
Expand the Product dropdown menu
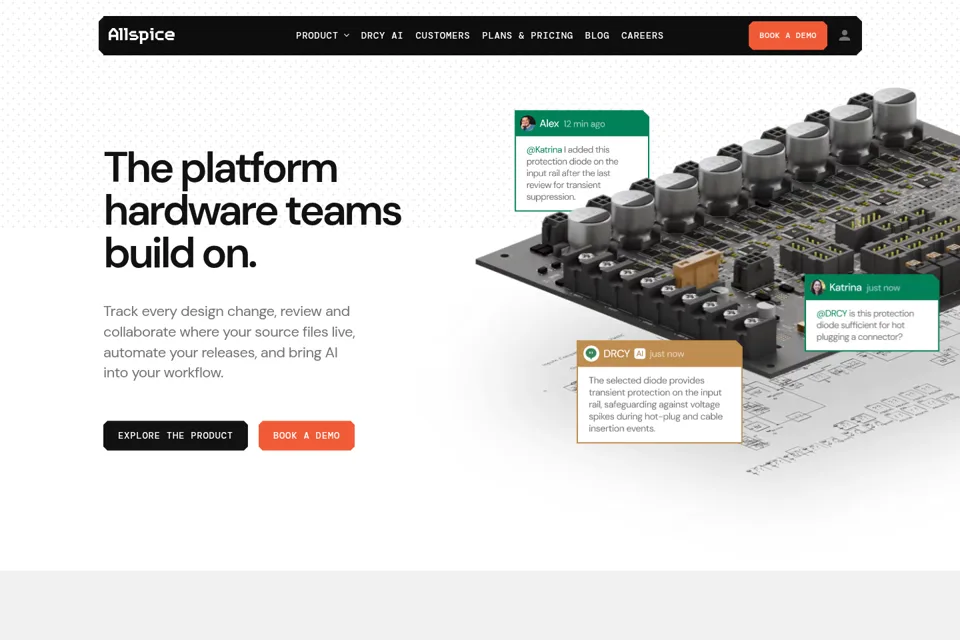coord(323,36)
